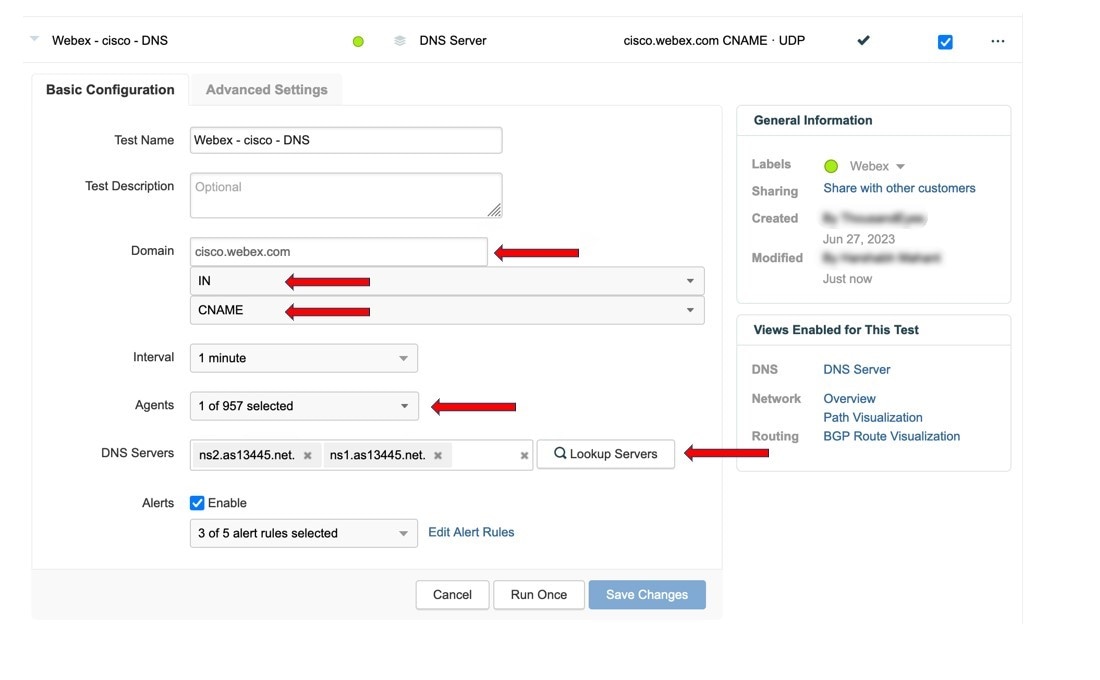
Task: Open the Agents 1 of 957 selected dropdown
Action: 304,406
